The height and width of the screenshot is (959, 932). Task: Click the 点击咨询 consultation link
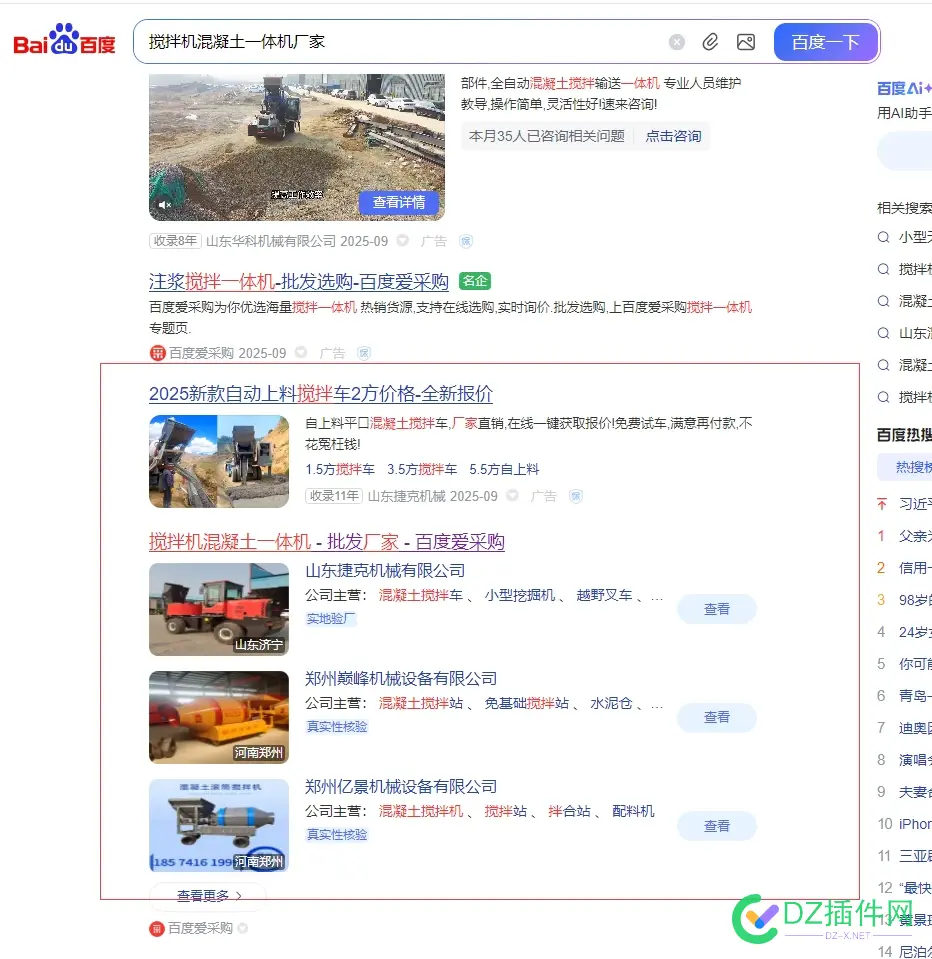click(x=673, y=136)
